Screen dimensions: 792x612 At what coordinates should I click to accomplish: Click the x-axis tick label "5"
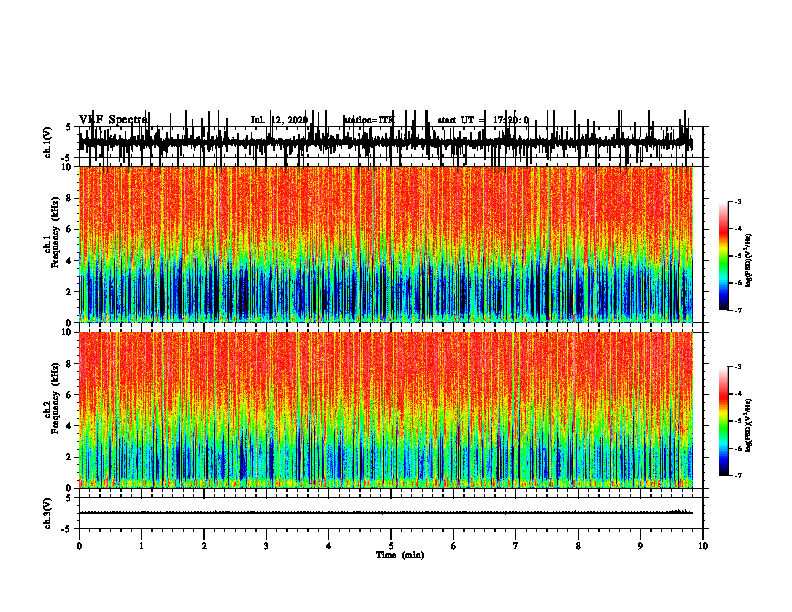click(x=391, y=546)
